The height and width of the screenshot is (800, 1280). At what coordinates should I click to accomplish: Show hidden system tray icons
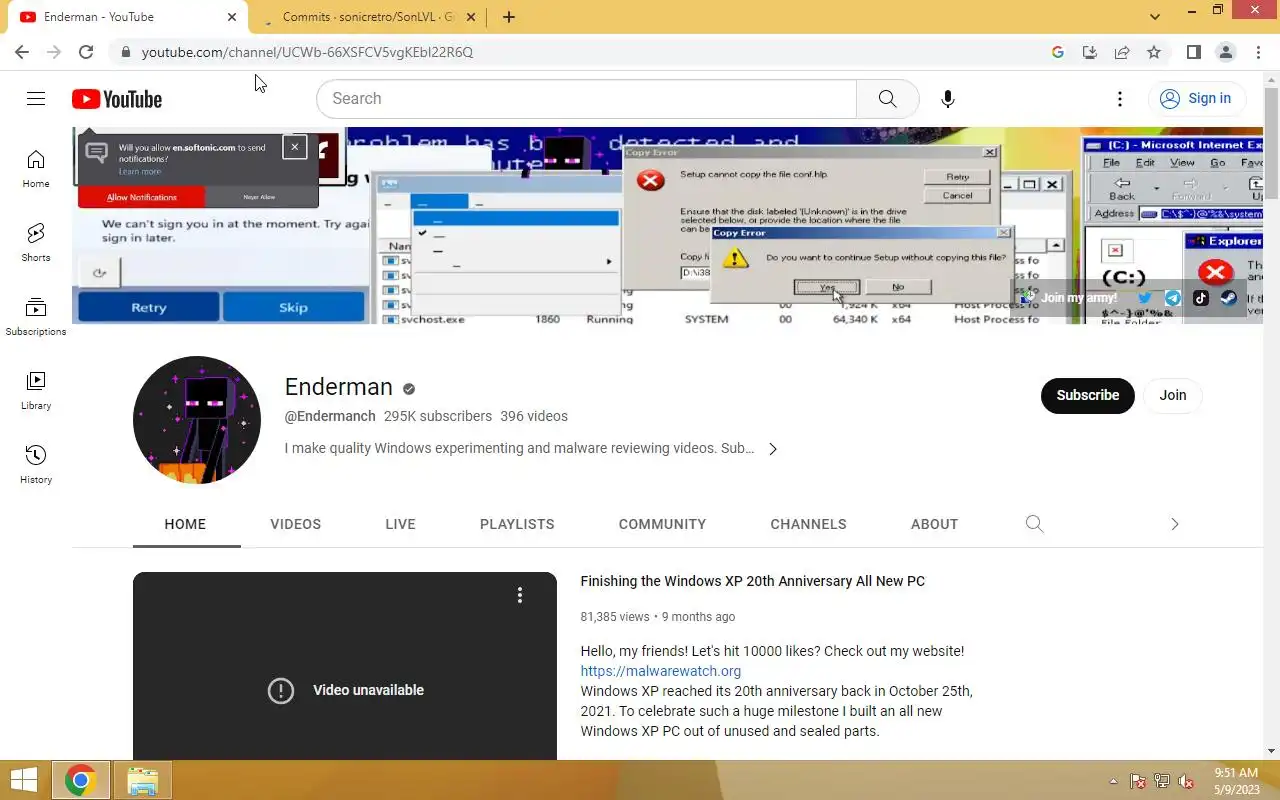tap(1113, 781)
